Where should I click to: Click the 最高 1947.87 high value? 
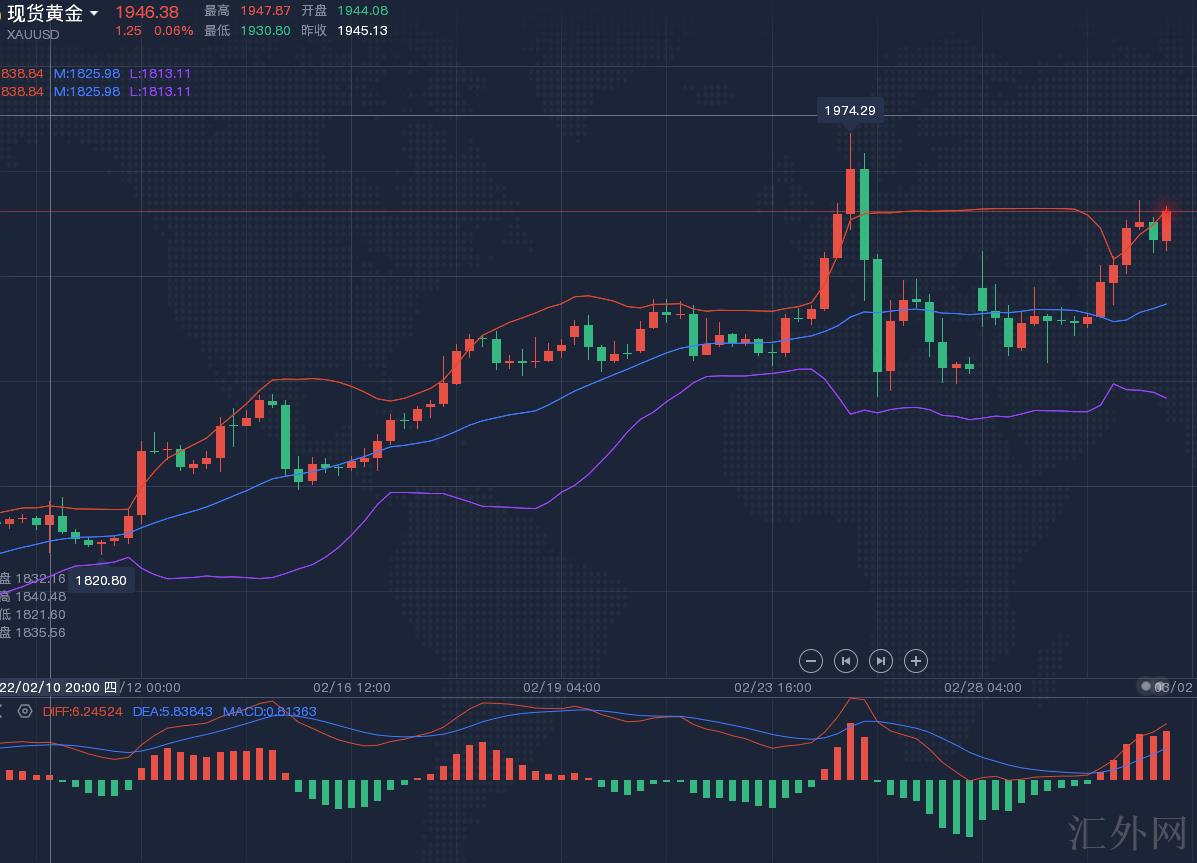[x=265, y=11]
